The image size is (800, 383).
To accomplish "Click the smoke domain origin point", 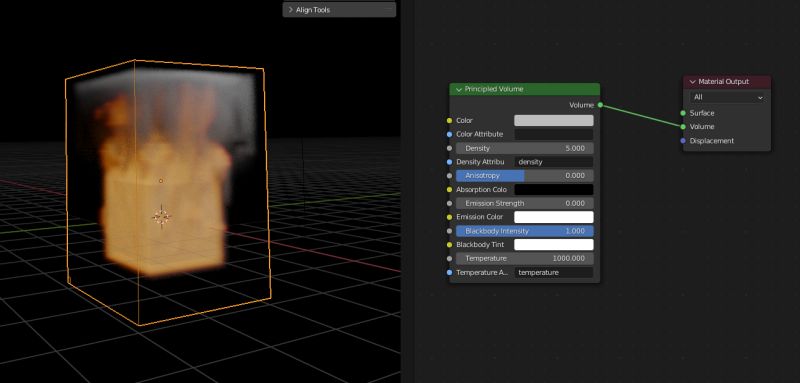I will click(161, 181).
